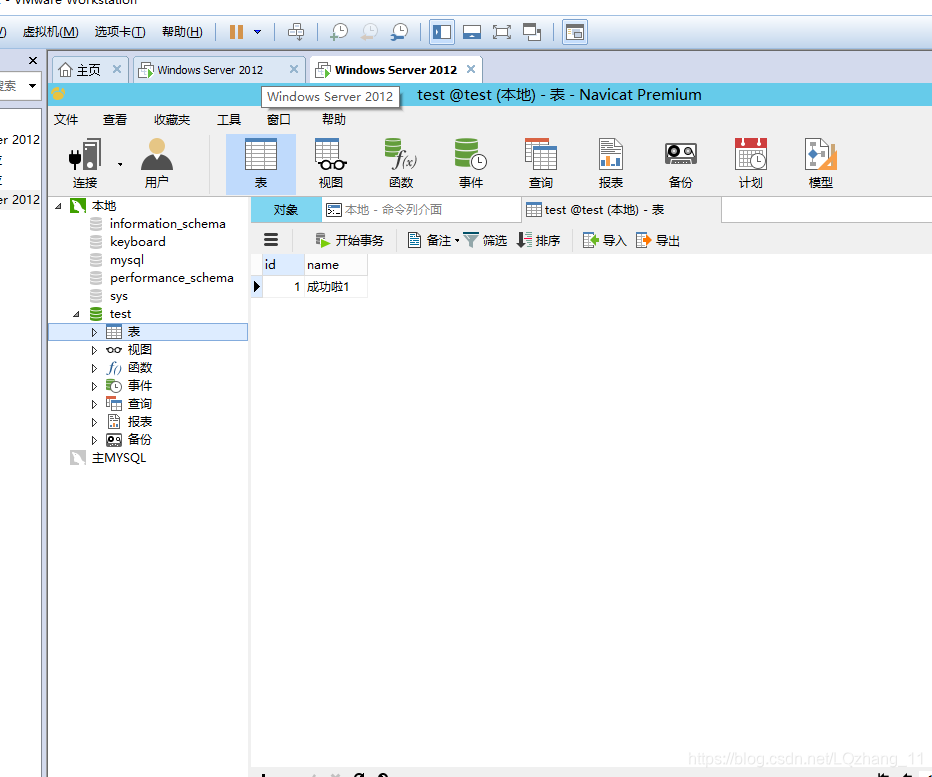Expand the 事件 tree node
The image size is (932, 777).
point(94,386)
